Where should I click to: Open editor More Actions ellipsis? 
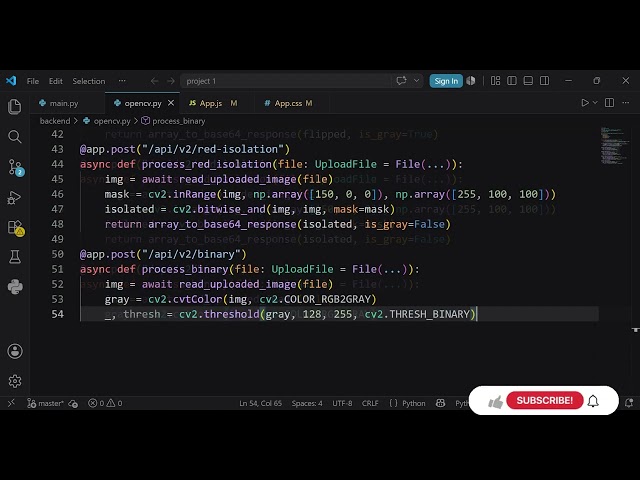tap(626, 103)
